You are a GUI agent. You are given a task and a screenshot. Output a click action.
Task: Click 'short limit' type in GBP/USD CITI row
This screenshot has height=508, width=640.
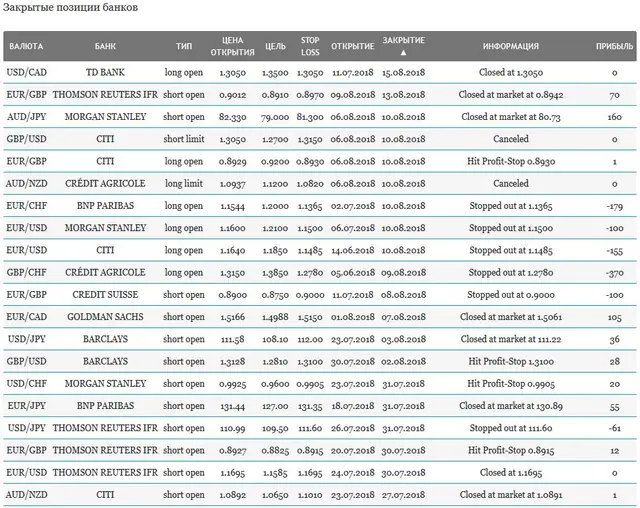pos(184,139)
